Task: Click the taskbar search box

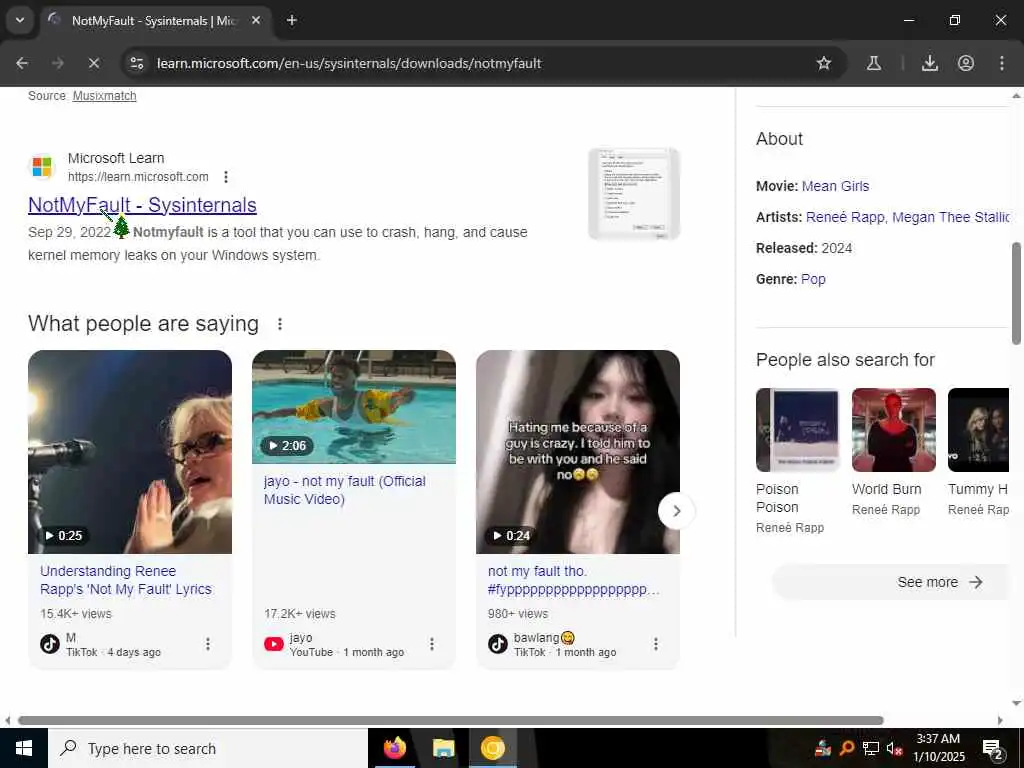Action: point(208,748)
